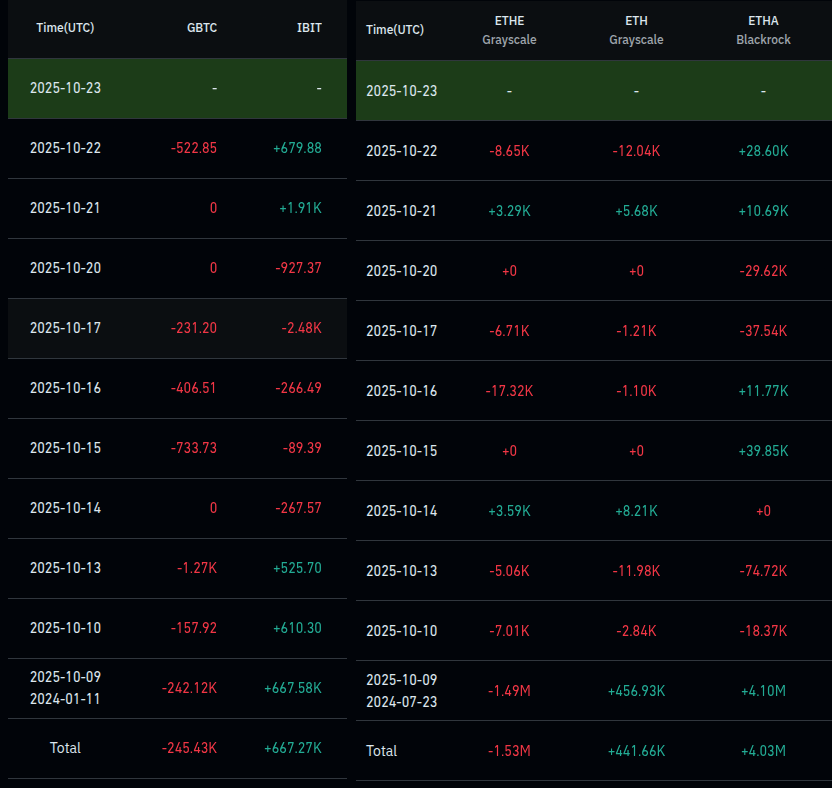Select the GBTC column header
Image resolution: width=832 pixels, height=788 pixels.
click(x=202, y=28)
